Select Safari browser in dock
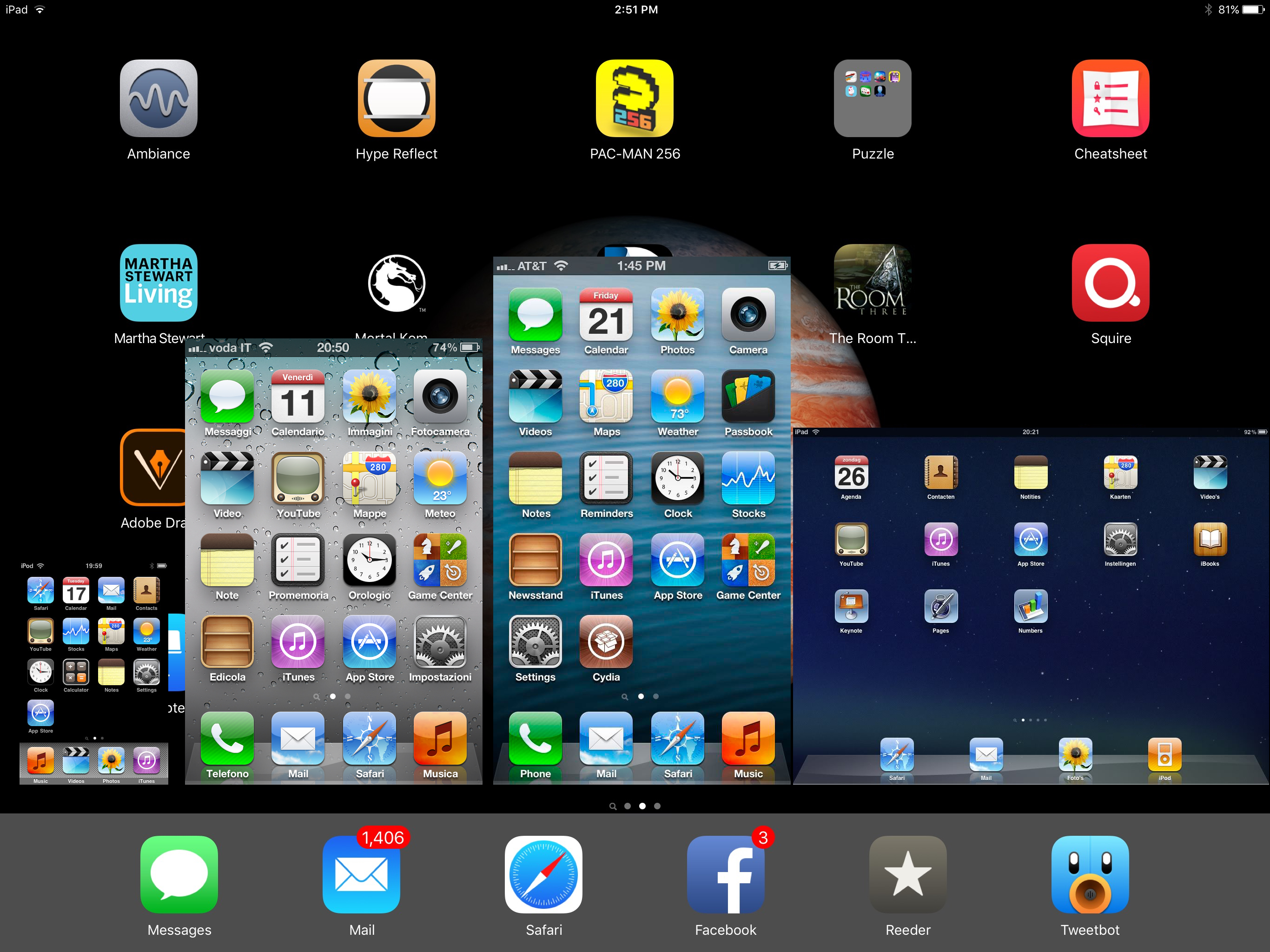Image resolution: width=1270 pixels, height=952 pixels. point(541,885)
